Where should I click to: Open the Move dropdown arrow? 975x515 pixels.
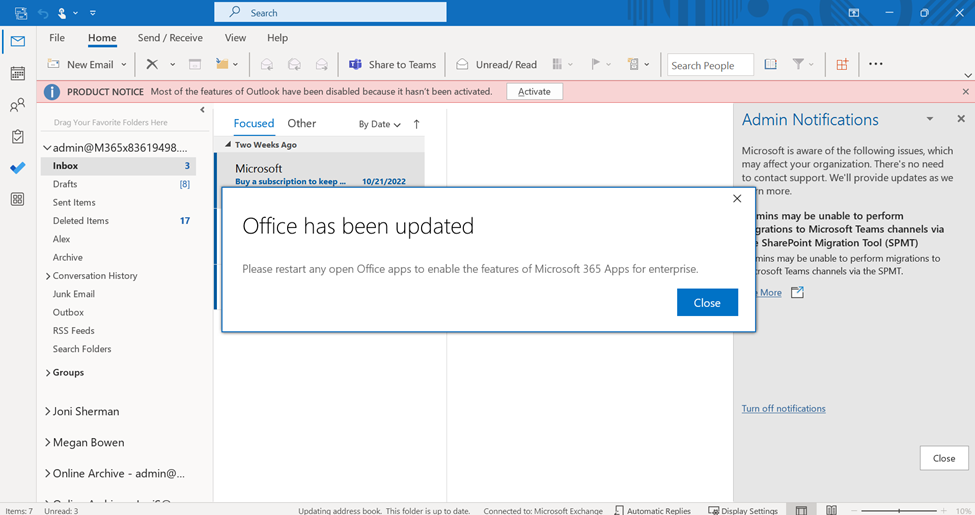[236, 64]
